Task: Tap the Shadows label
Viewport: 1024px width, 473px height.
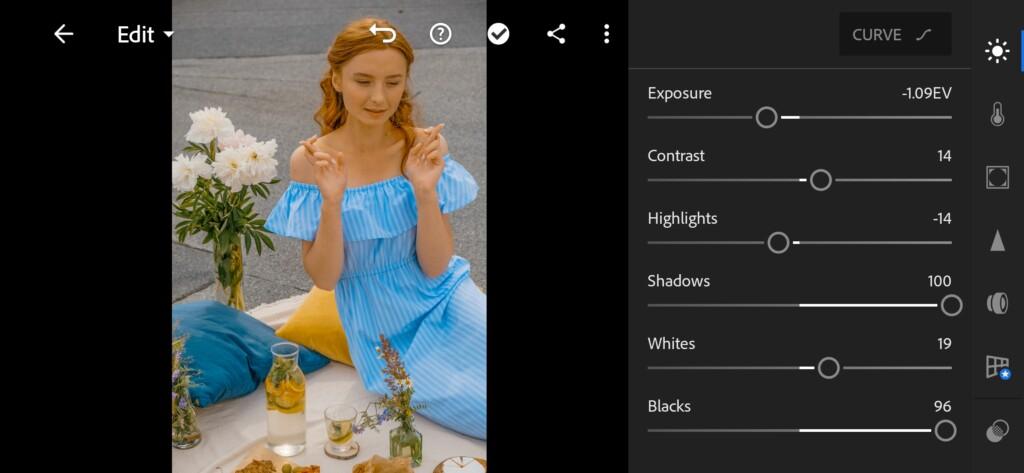Action: pyautogui.click(x=679, y=282)
